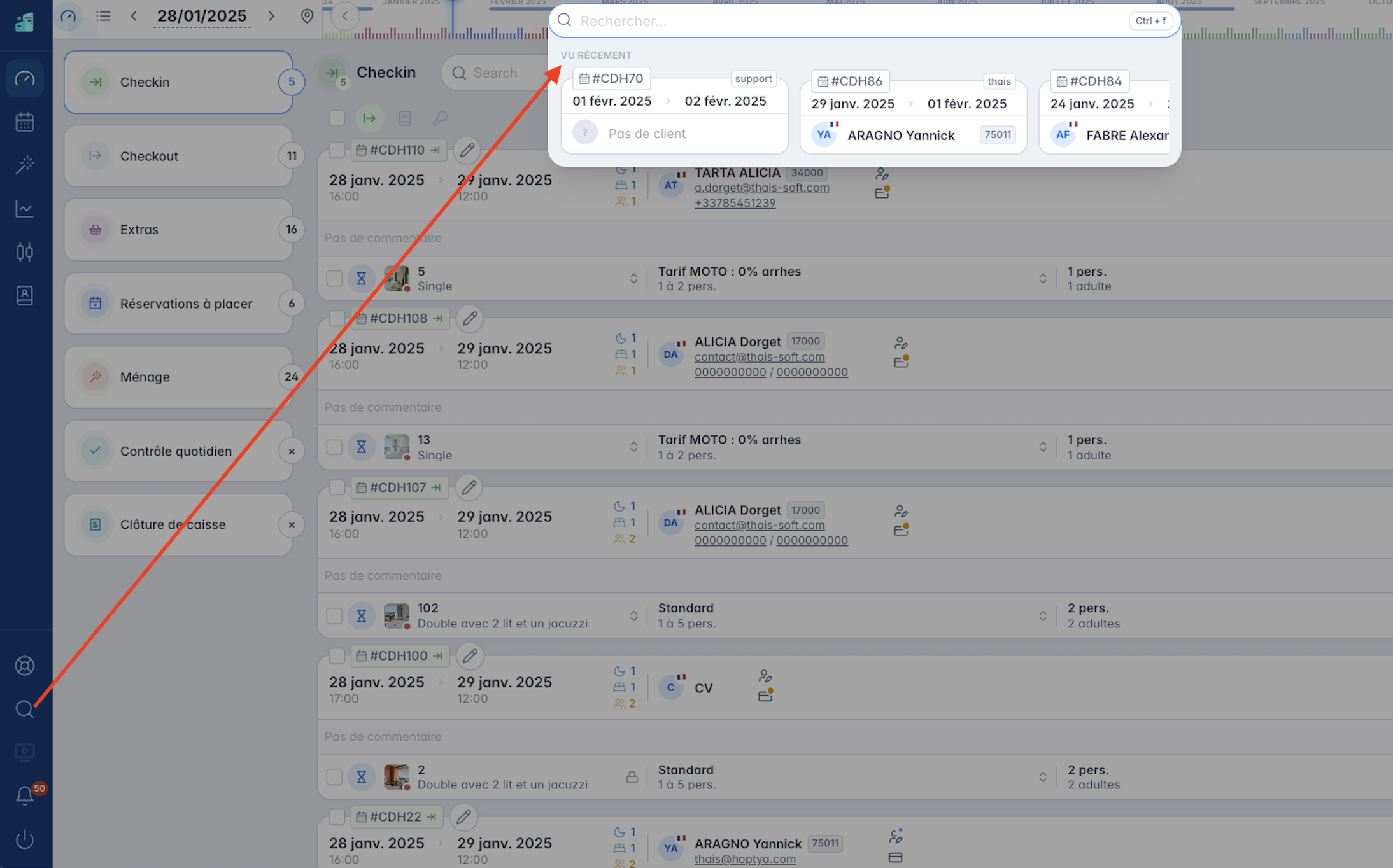The width and height of the screenshot is (1393, 868).
Task: Open the Clôture de caisse menu card
Action: (178, 525)
